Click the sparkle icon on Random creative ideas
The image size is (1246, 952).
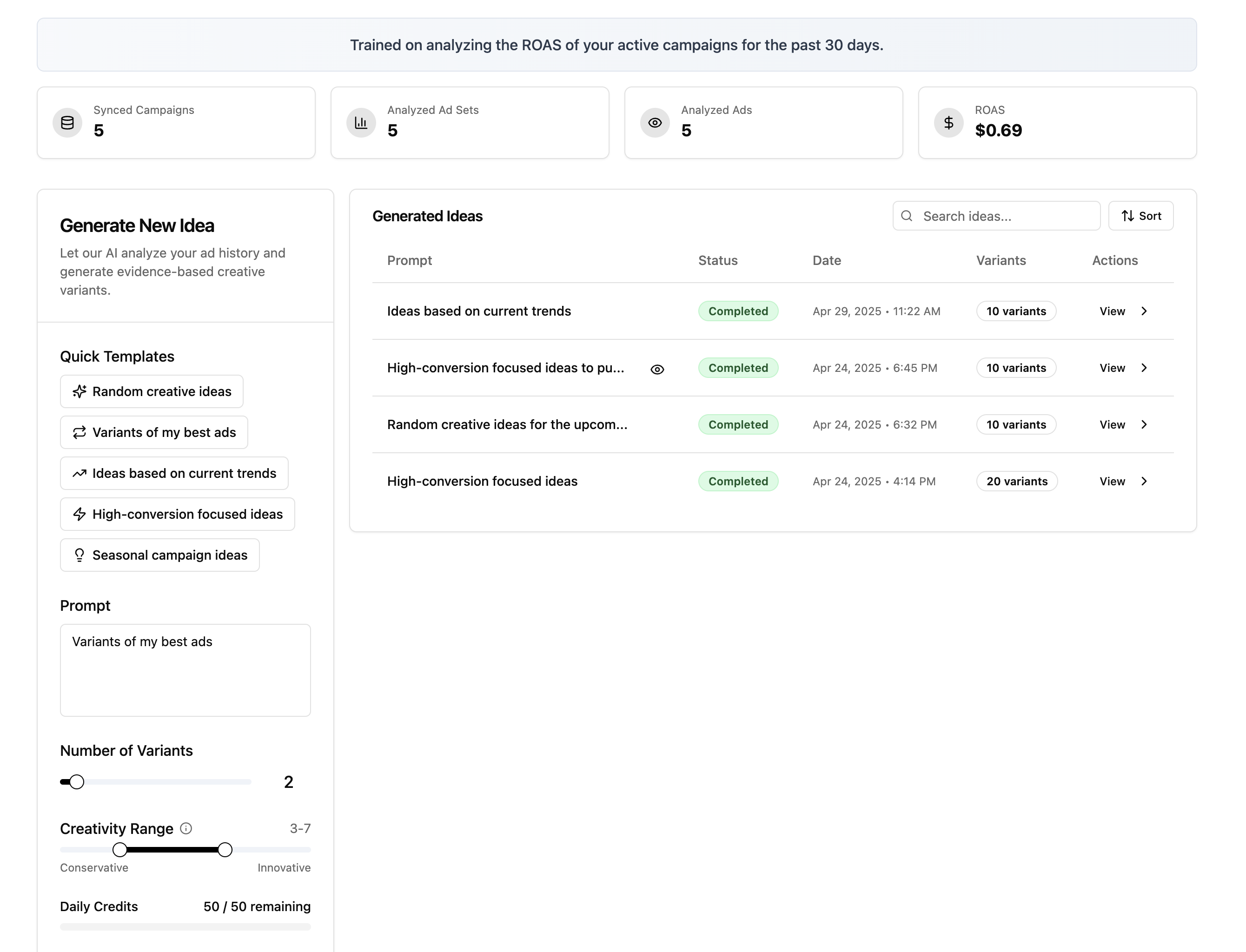coord(80,391)
